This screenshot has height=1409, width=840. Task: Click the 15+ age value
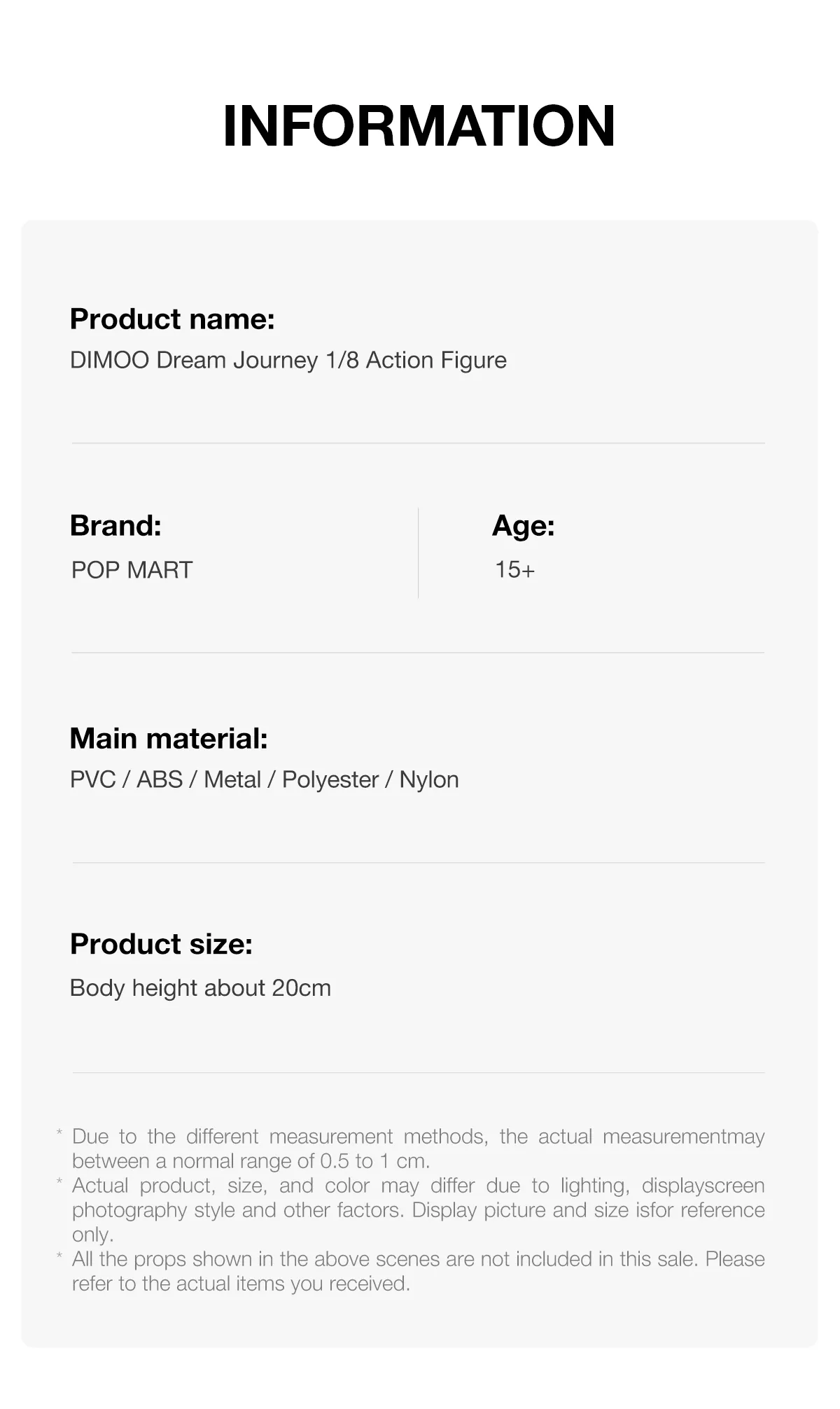click(x=514, y=570)
